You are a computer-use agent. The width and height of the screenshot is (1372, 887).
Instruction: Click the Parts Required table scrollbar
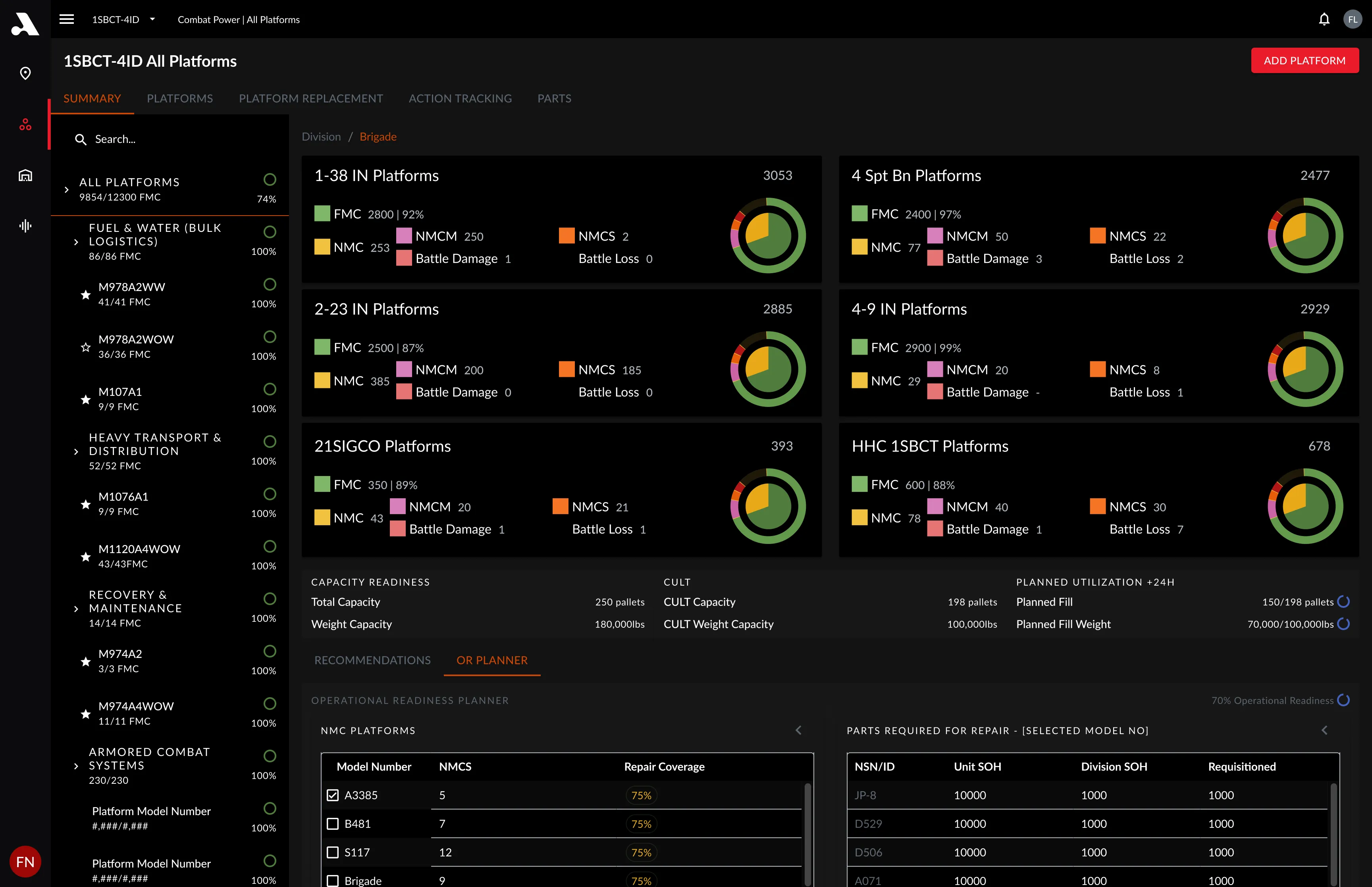coord(1333,834)
